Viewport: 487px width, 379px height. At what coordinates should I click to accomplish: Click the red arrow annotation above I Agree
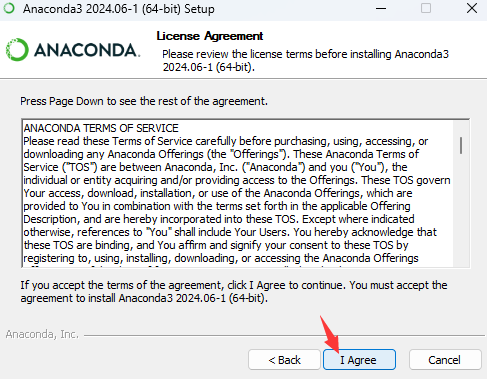coord(330,333)
